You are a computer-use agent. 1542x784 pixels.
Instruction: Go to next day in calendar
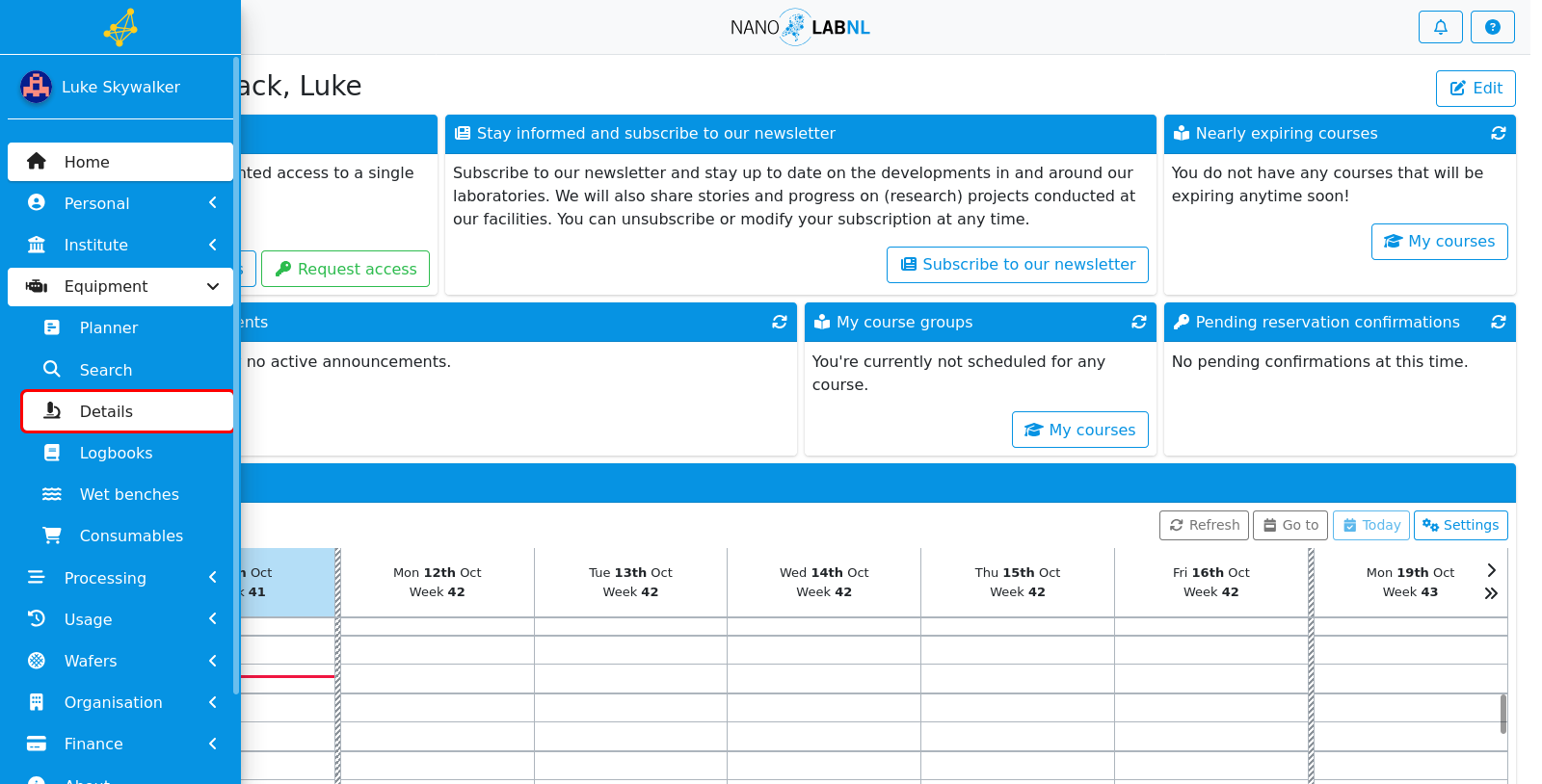pos(1491,570)
